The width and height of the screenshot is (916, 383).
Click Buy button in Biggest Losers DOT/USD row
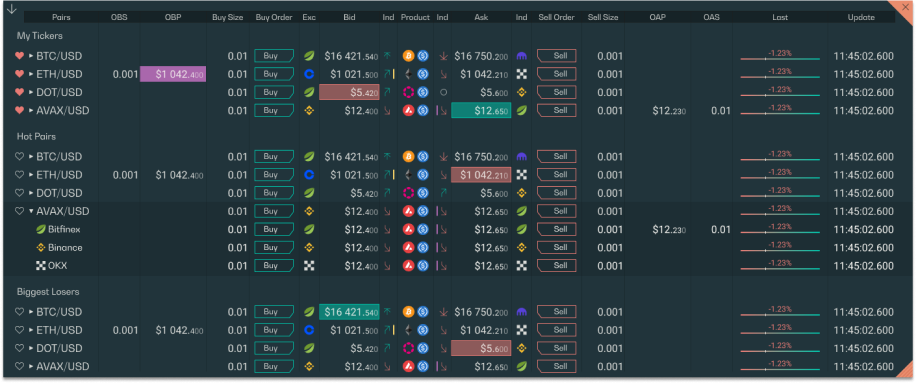(x=273, y=349)
